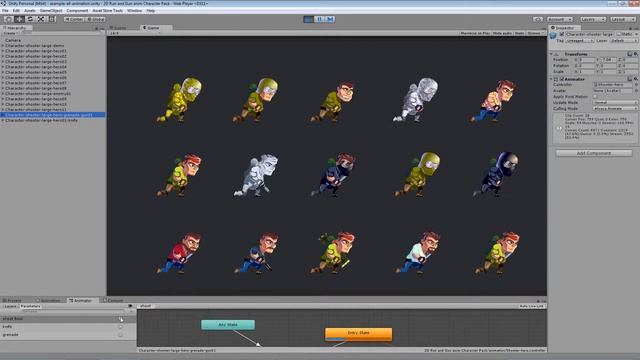The height and width of the screenshot is (360, 640).
Task: Open the cloud services icon
Action: tap(538, 19)
